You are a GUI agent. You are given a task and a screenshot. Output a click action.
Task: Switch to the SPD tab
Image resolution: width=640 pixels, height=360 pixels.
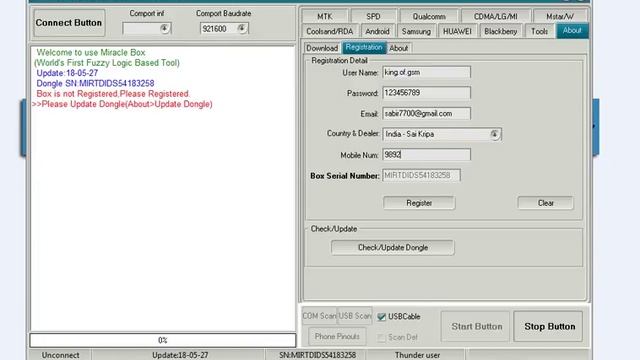coord(373,16)
